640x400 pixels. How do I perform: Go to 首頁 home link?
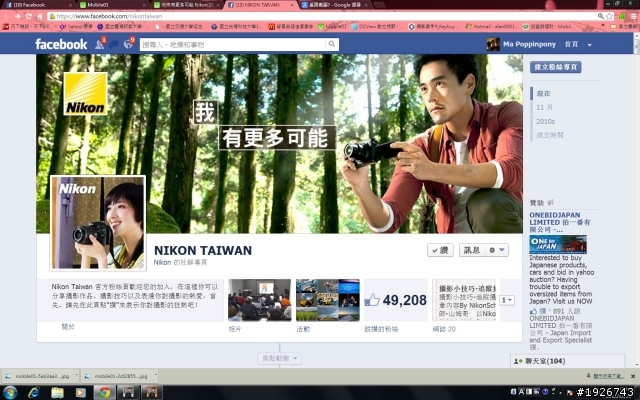click(571, 44)
